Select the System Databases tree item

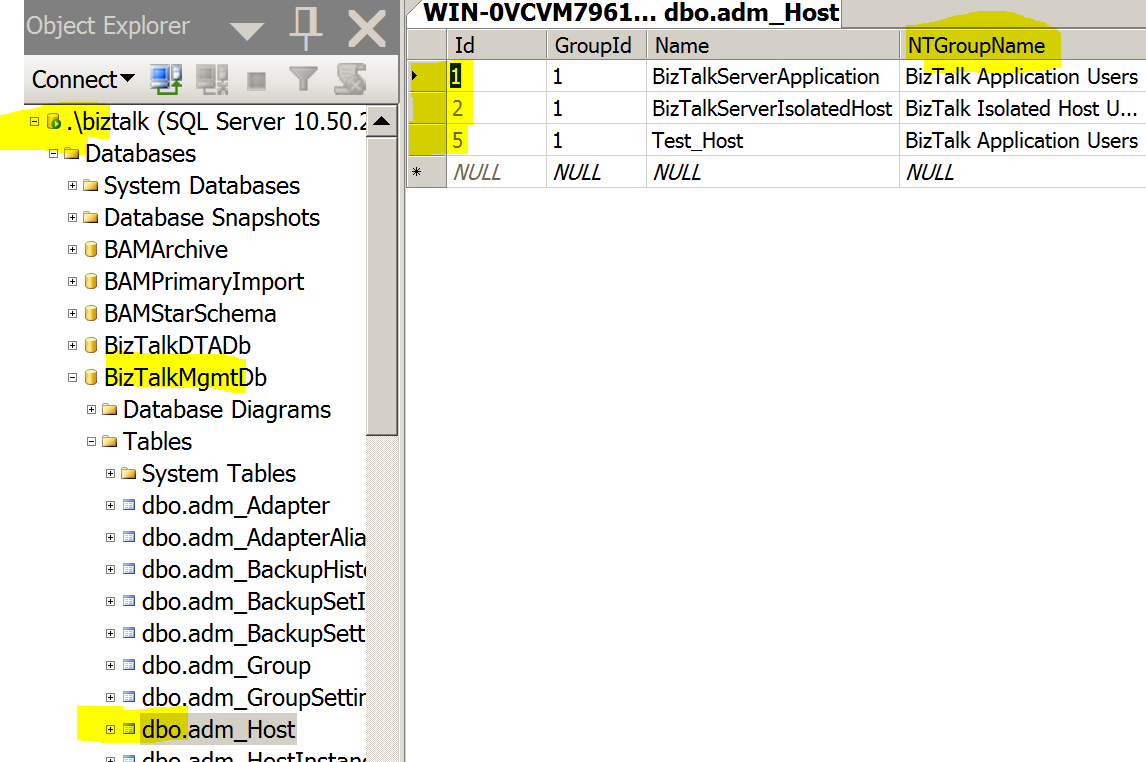[202, 186]
